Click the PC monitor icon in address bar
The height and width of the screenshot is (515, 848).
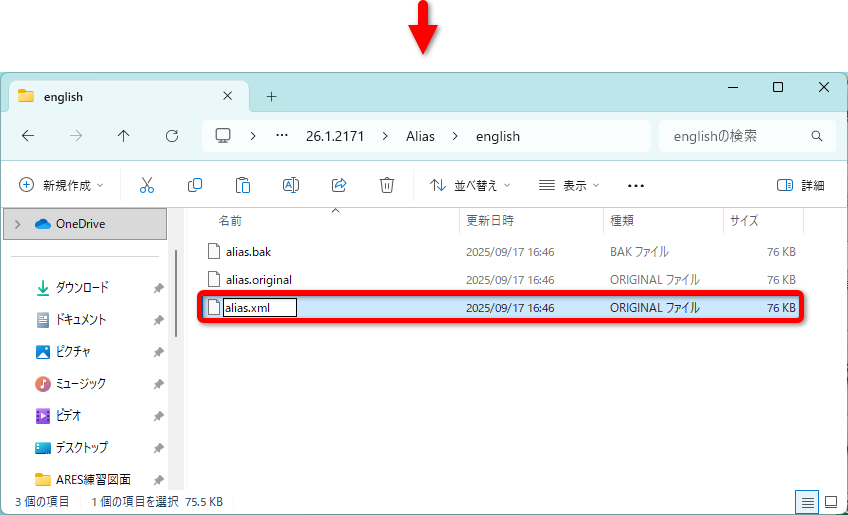tap(223, 136)
